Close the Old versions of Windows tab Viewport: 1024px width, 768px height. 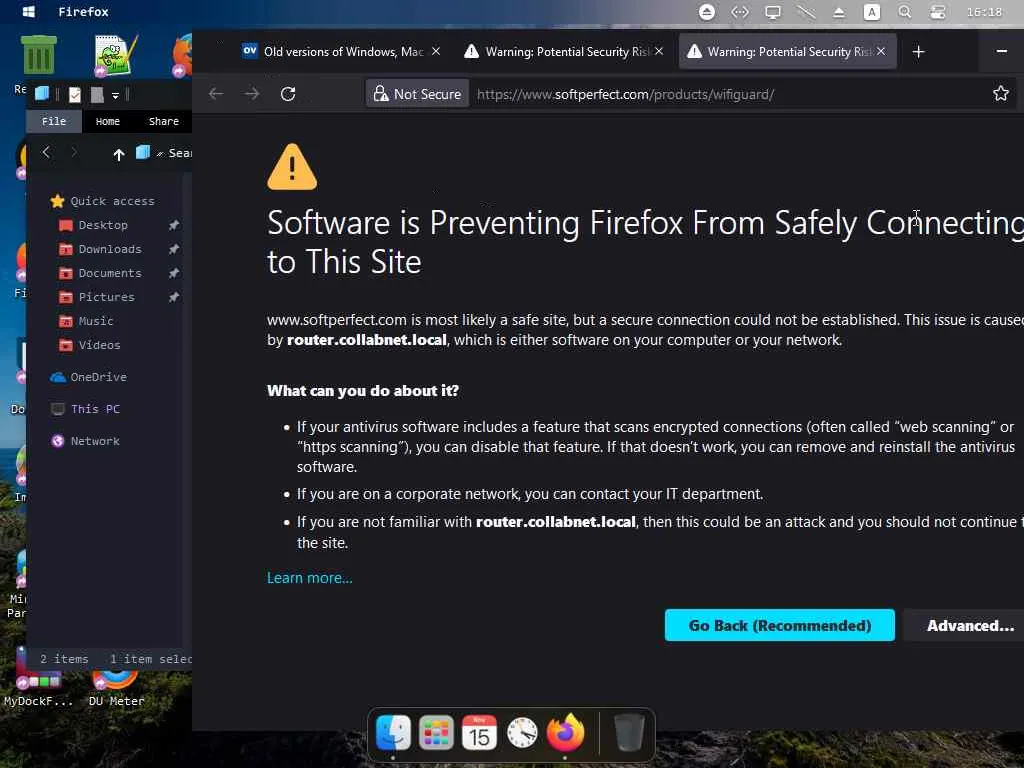pyautogui.click(x=436, y=51)
